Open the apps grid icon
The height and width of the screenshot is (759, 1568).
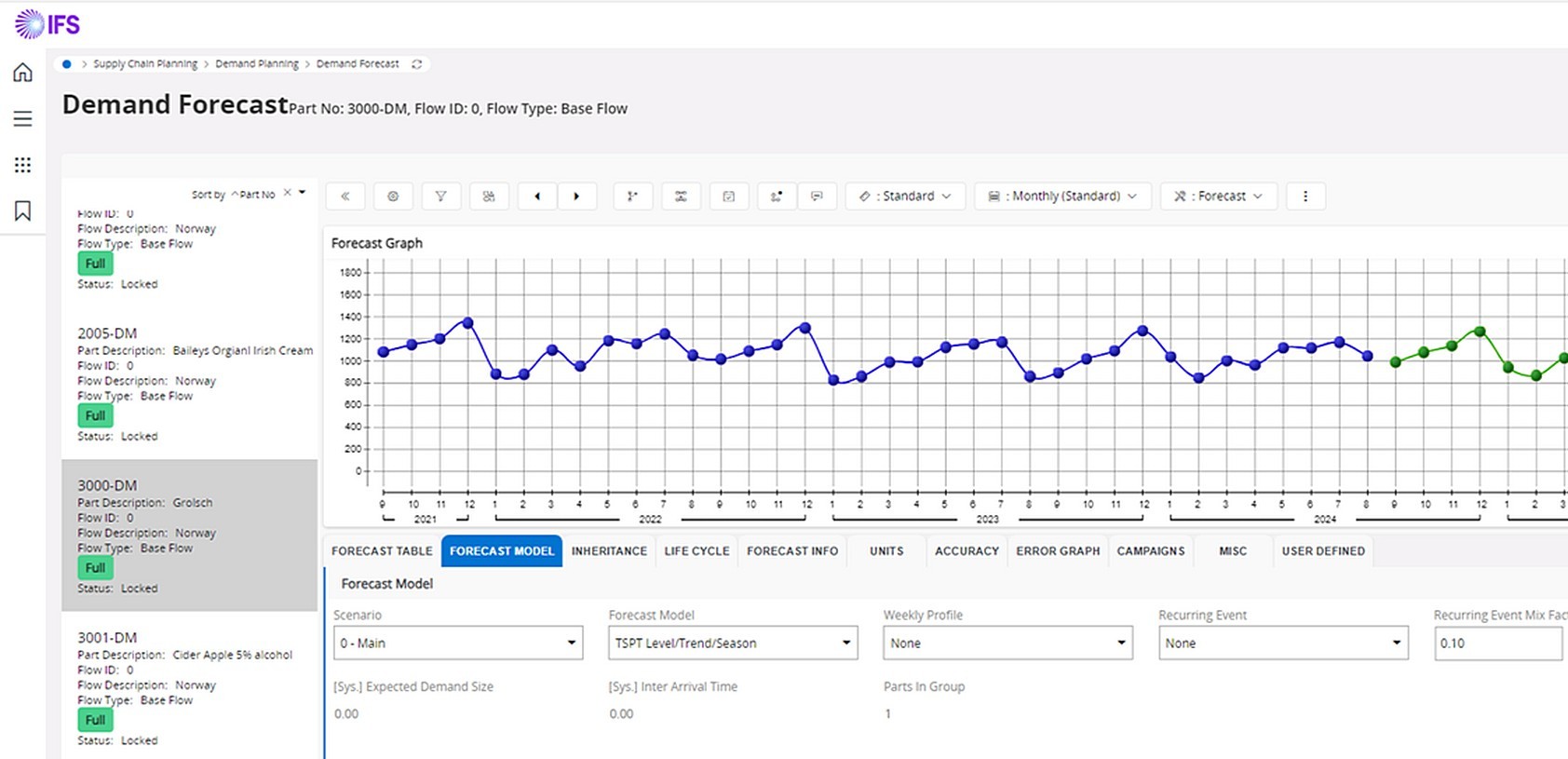[22, 165]
